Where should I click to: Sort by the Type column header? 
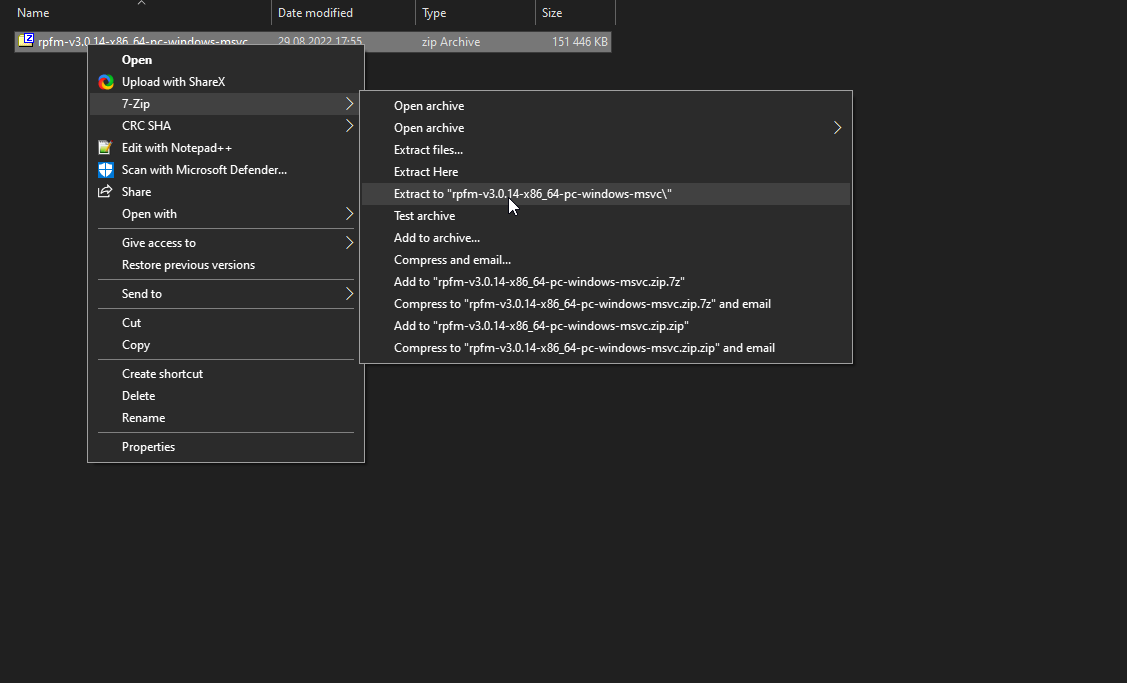pyautogui.click(x=475, y=13)
